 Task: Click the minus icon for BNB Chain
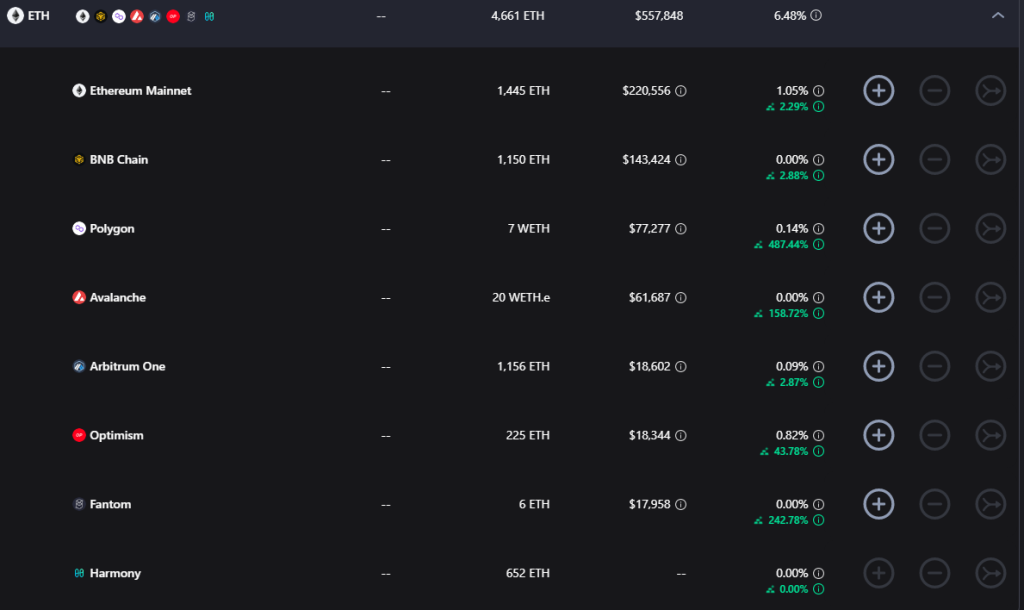(x=935, y=159)
